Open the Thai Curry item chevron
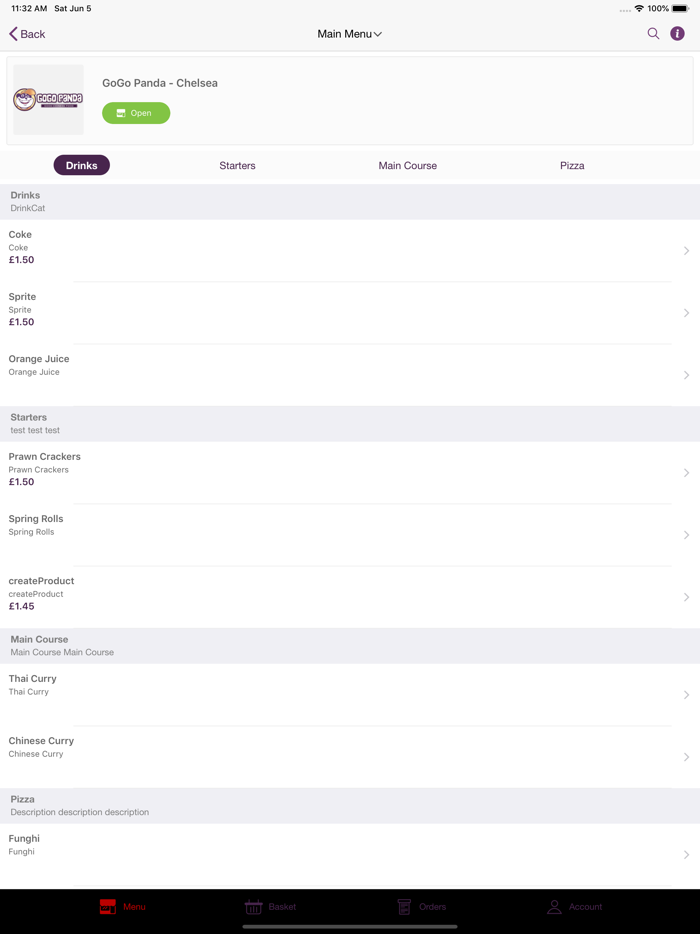 [x=686, y=695]
